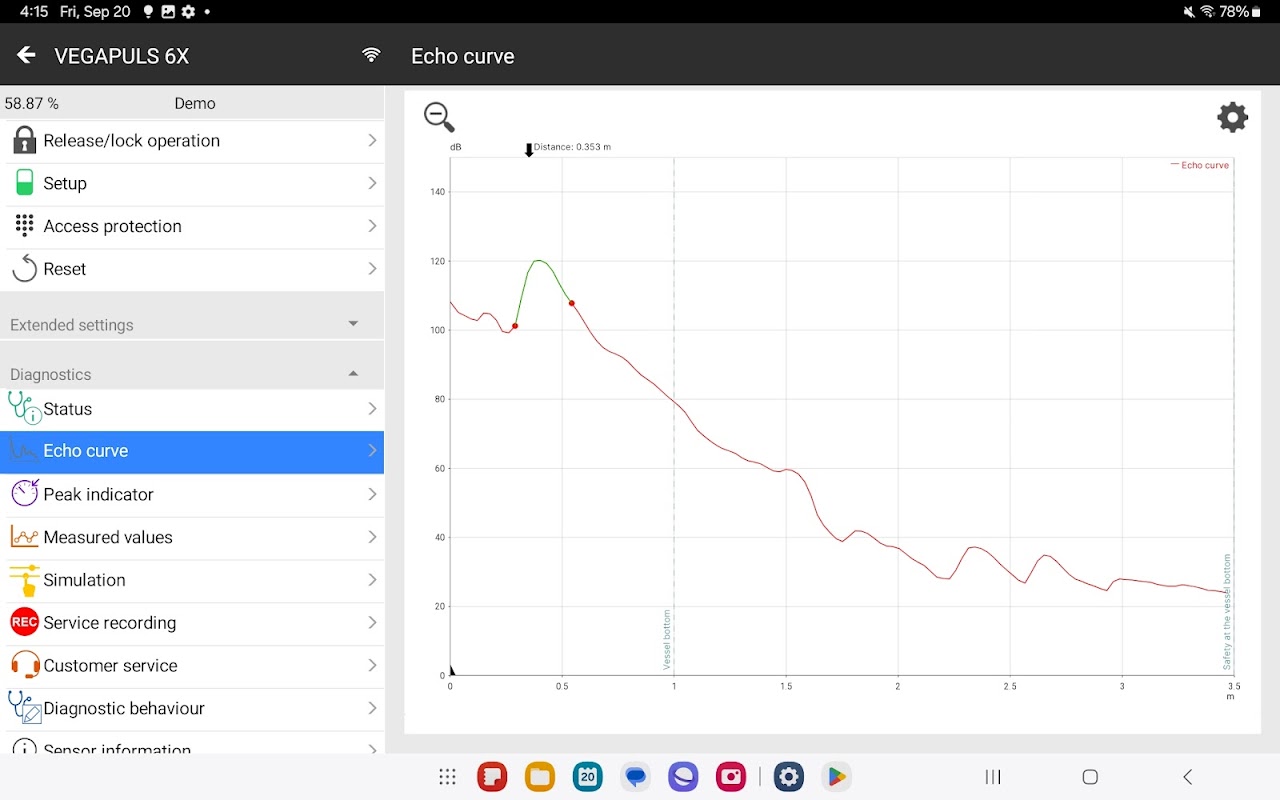Click the zoom-out magnifier on the echo curve chart
This screenshot has height=800, width=1280.
pos(438,116)
